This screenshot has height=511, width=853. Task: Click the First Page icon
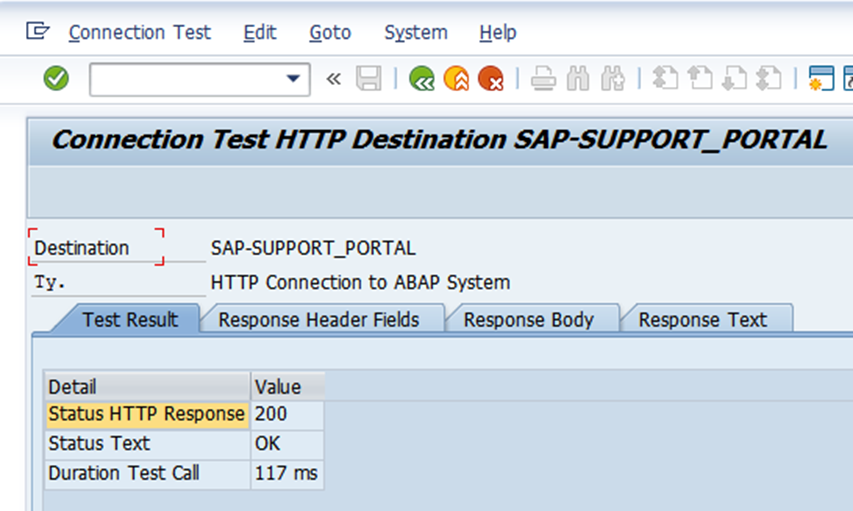coord(665,78)
